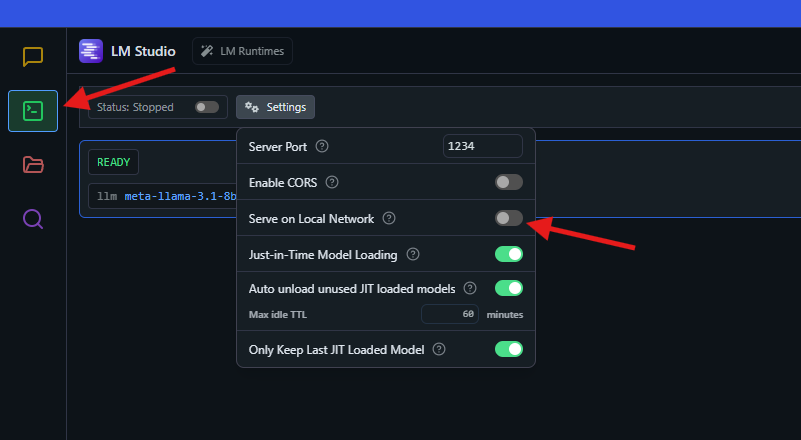801x440 pixels.
Task: Click the LM Studio title text
Action: pos(143,51)
